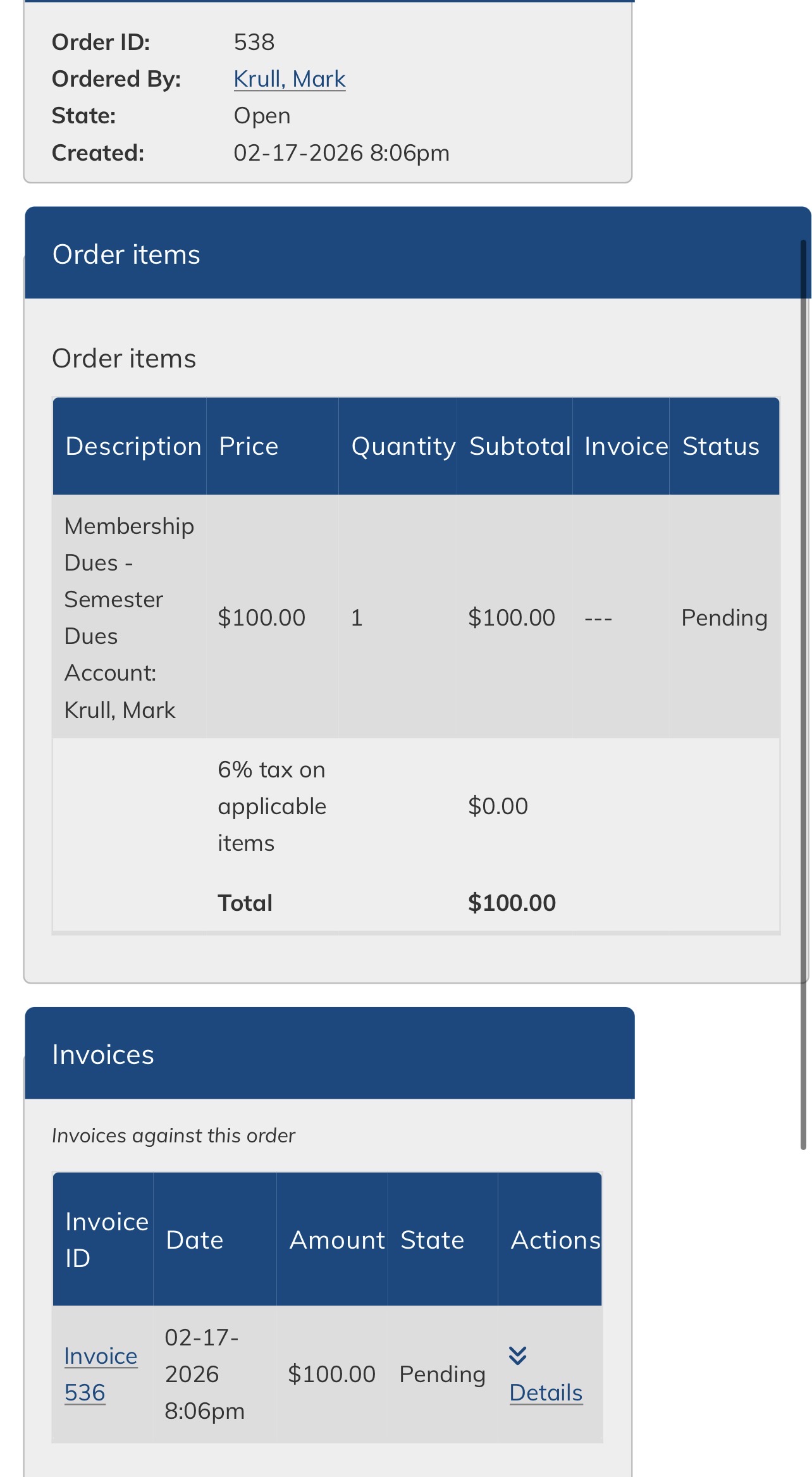The width and height of the screenshot is (812, 1477).
Task: Open the Krull, Mark profile link
Action: coord(289,79)
